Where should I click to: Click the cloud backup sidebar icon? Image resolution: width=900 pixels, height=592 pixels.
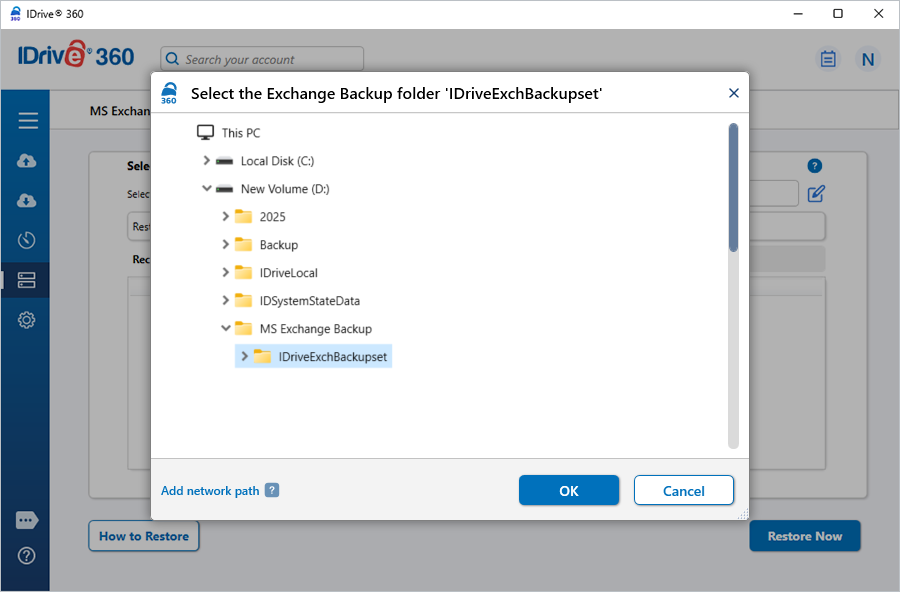(x=27, y=161)
